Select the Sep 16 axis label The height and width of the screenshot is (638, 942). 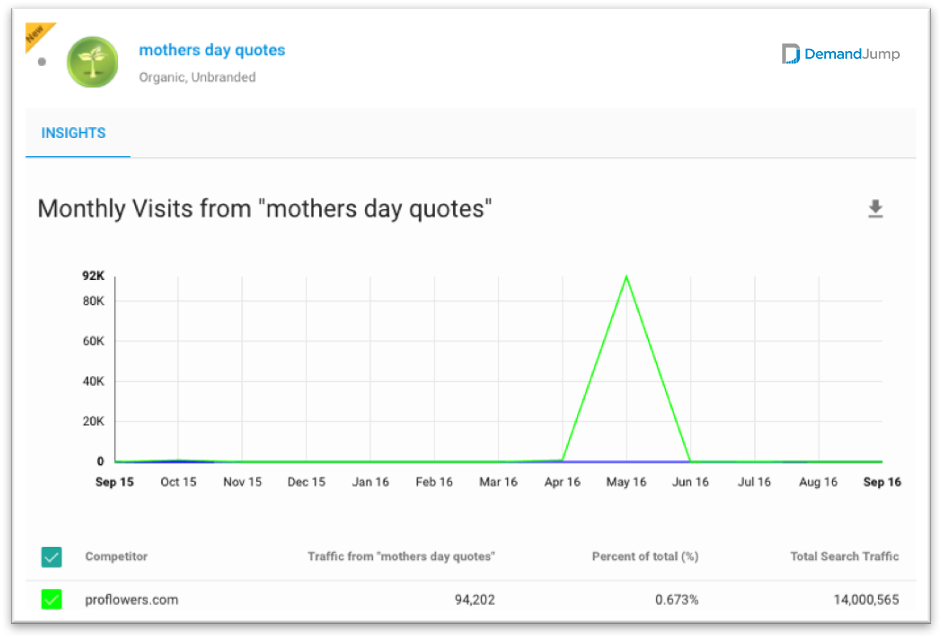[882, 482]
